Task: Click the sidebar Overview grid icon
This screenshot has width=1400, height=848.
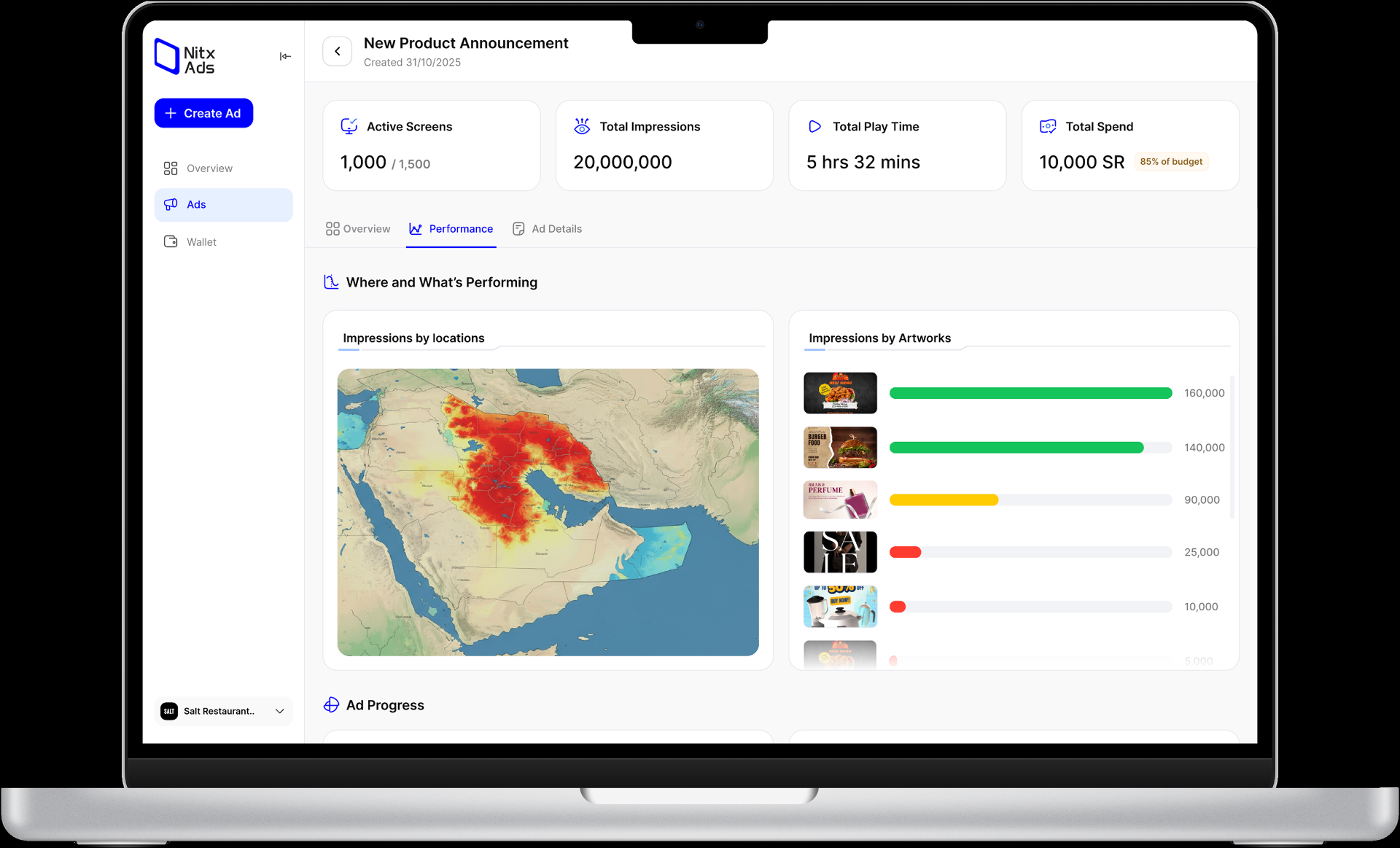Action: 171,168
